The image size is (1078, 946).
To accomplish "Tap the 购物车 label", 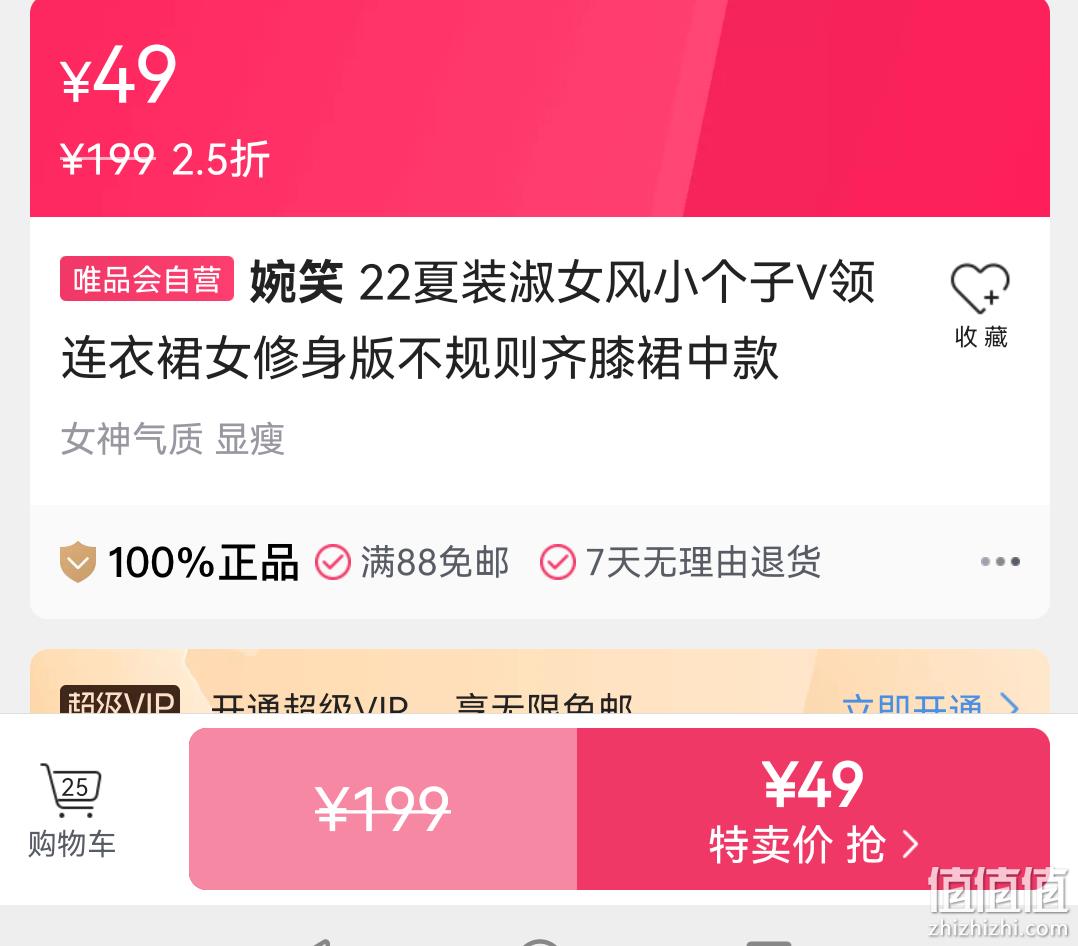I will click(x=72, y=844).
